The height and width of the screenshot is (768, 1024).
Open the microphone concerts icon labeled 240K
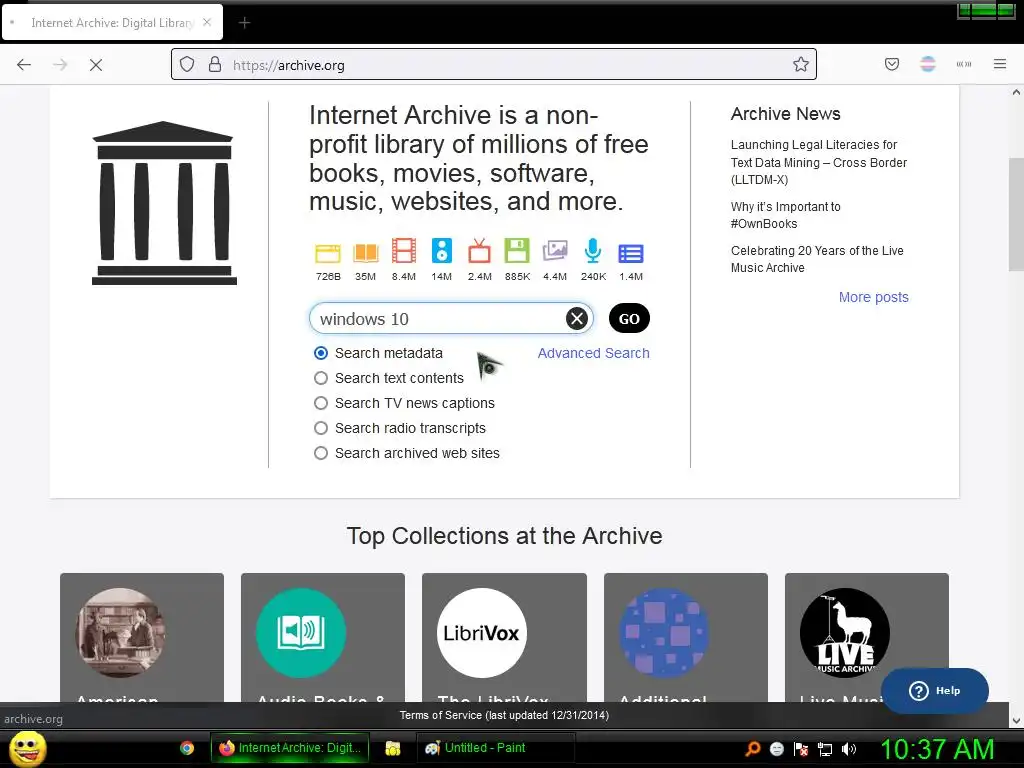pos(593,251)
